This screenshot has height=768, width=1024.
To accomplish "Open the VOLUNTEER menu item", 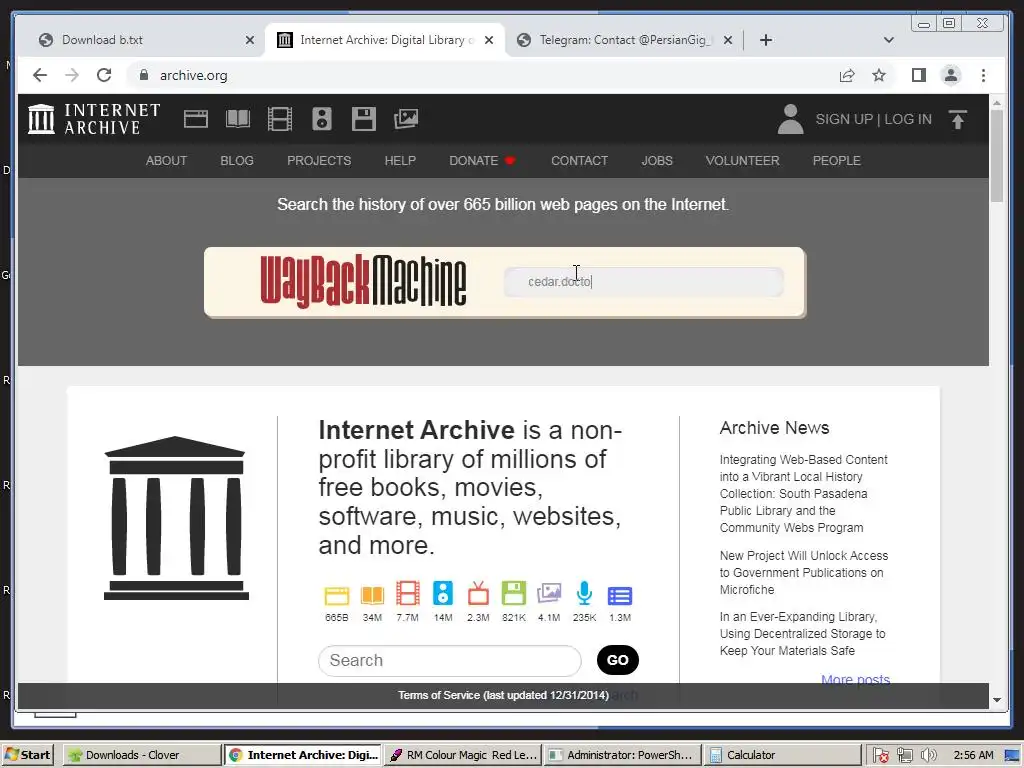I will [x=742, y=161].
